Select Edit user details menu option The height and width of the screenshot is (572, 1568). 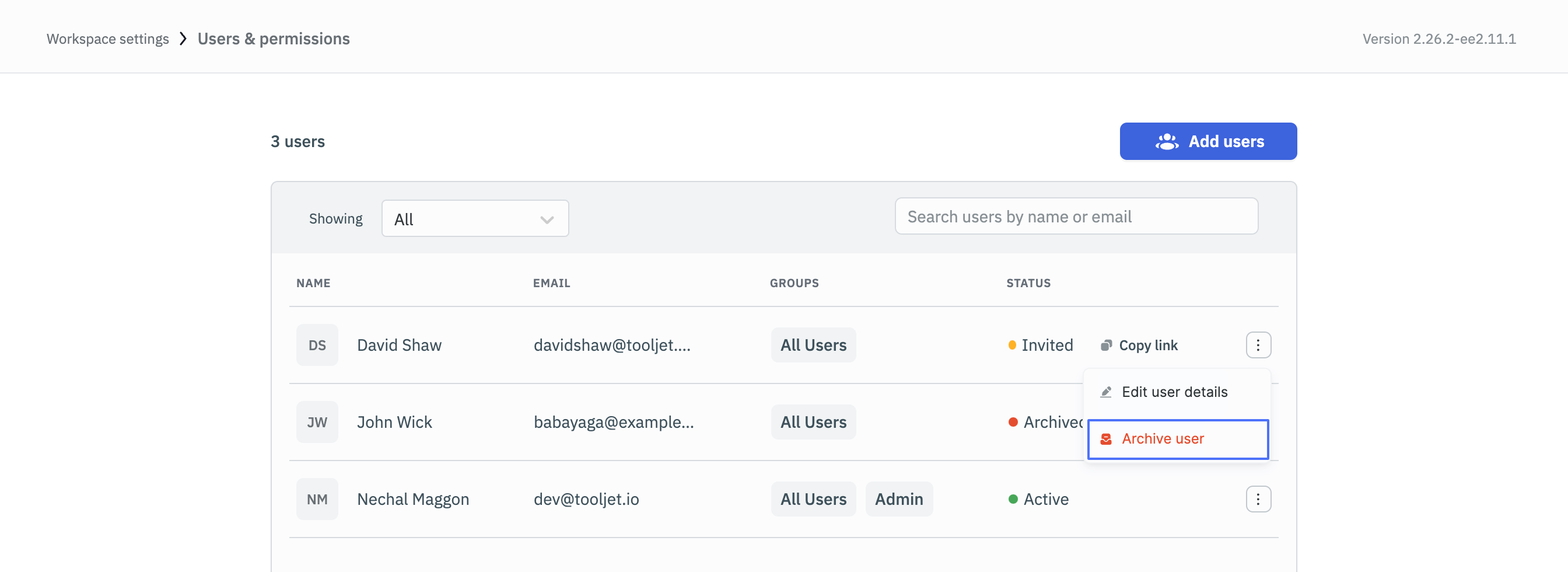click(1174, 392)
